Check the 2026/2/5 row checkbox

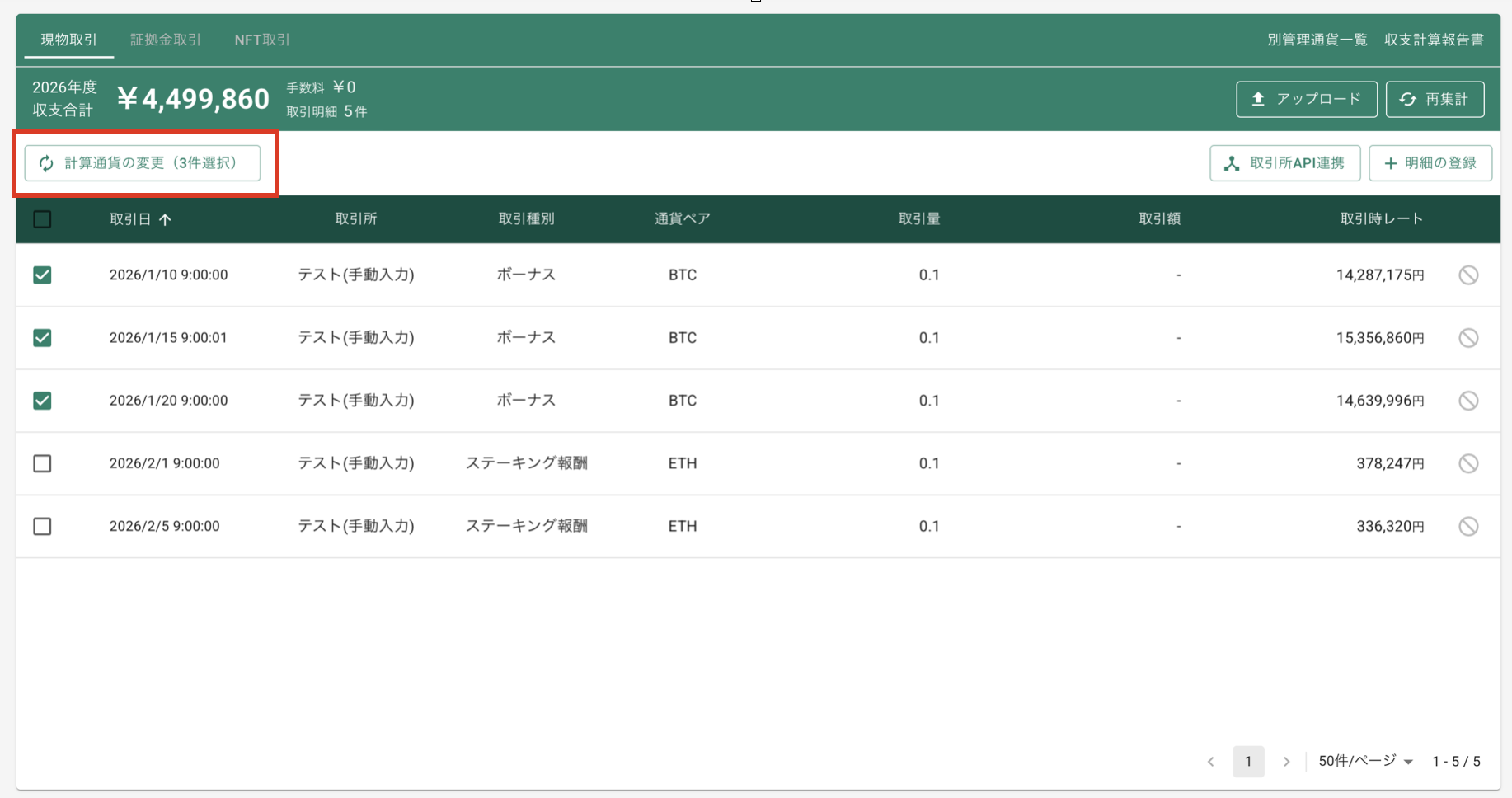tap(42, 526)
